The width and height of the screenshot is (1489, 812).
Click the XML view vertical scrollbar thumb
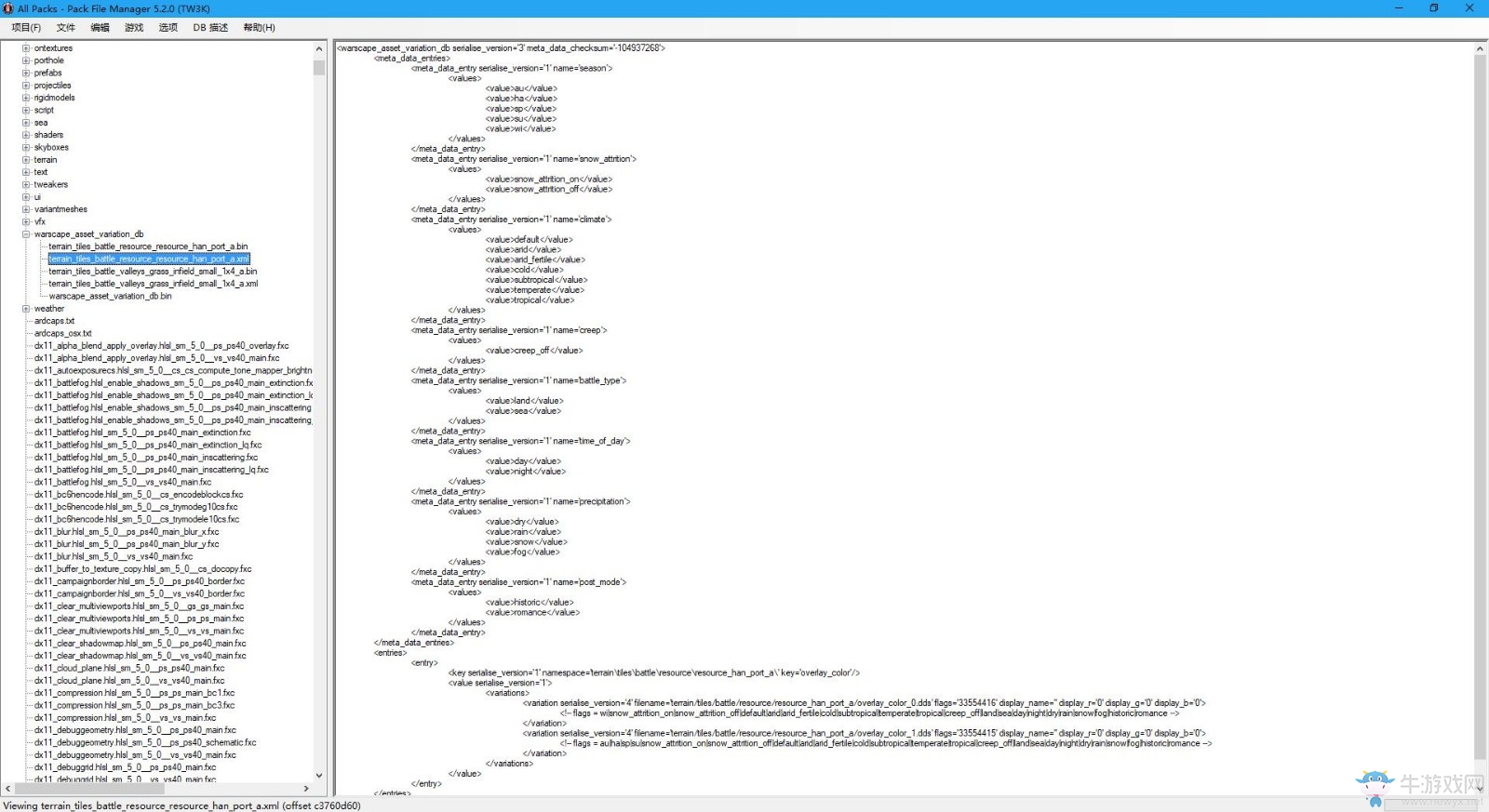click(x=1480, y=406)
